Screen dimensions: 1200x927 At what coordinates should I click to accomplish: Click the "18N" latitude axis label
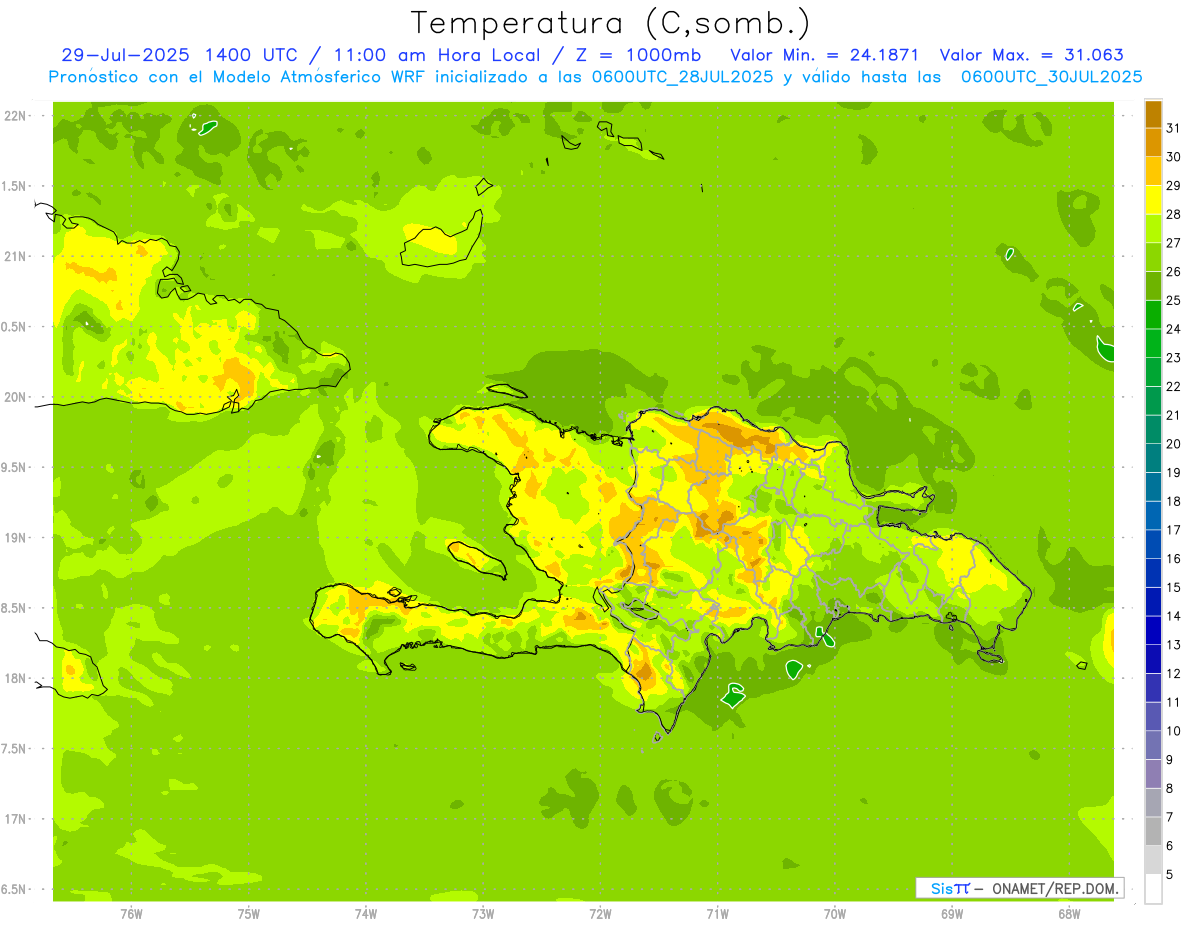click(14, 678)
